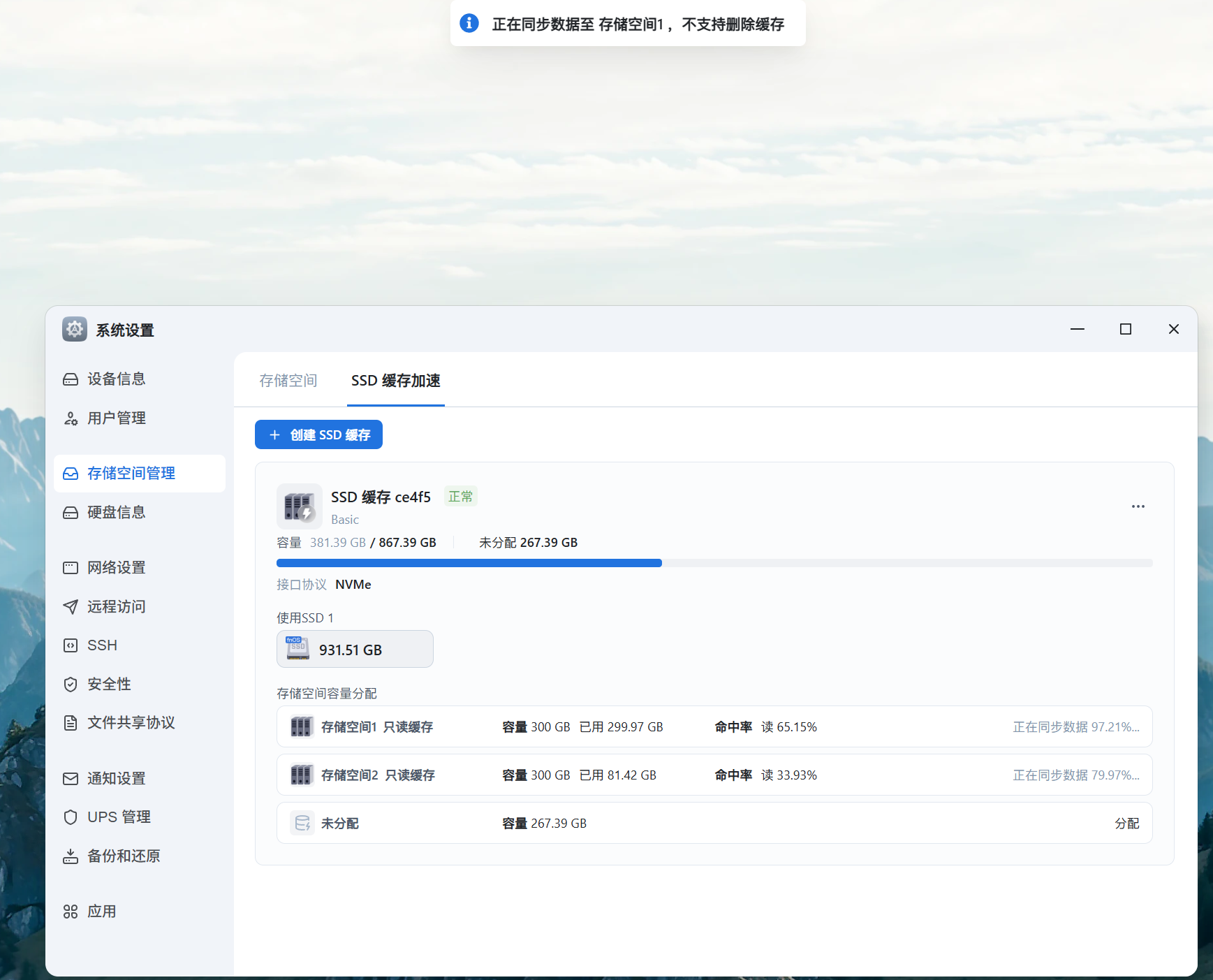Open 备份和还原 page
Image resolution: width=1213 pixels, height=980 pixels.
pos(140,856)
